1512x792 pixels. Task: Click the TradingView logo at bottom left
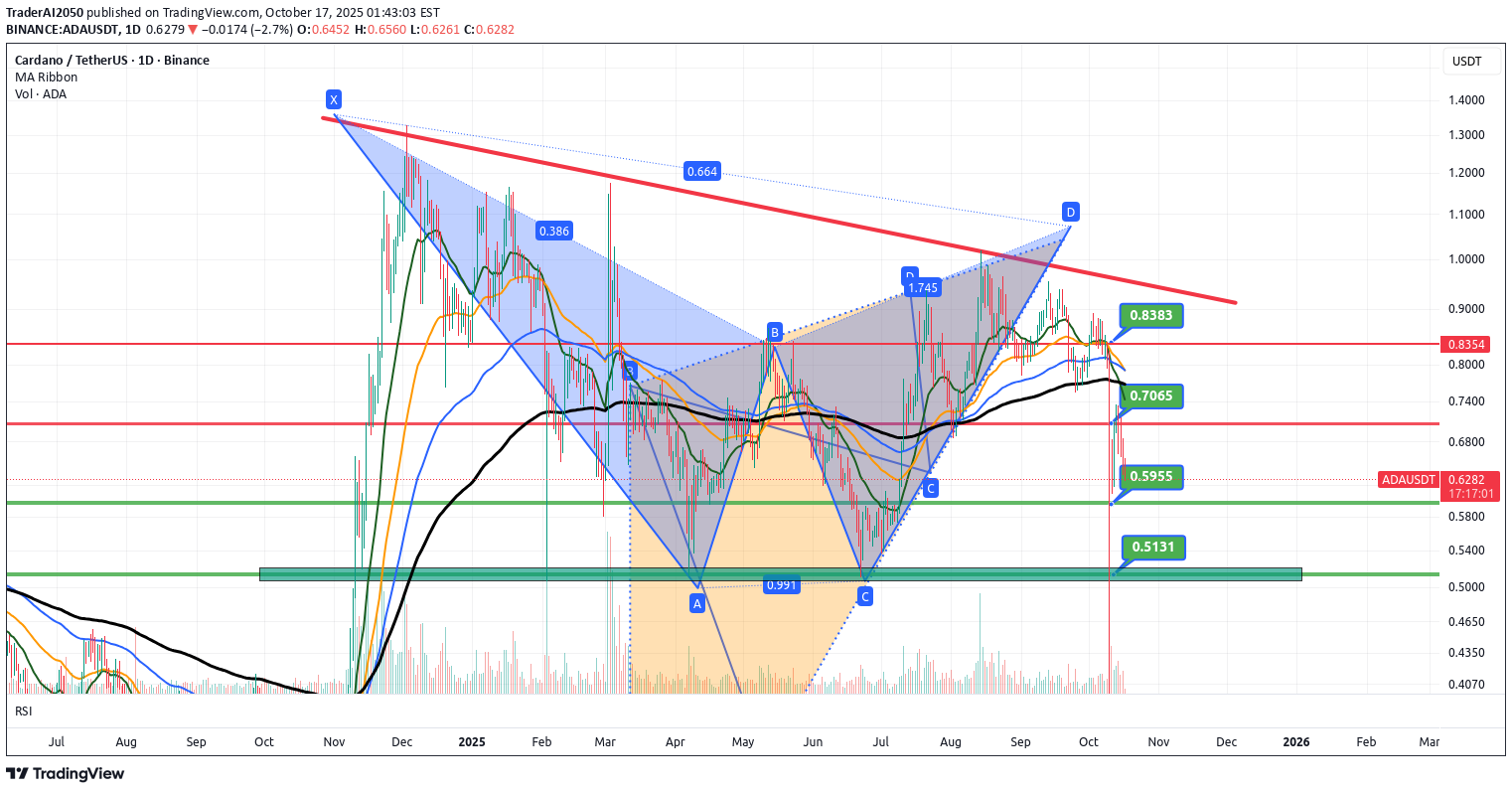click(66, 773)
